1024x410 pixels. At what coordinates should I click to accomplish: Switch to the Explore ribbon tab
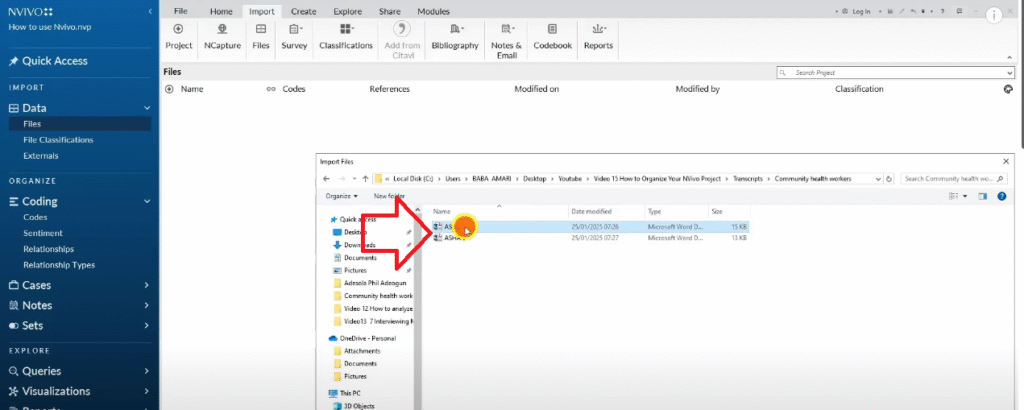coord(347,12)
